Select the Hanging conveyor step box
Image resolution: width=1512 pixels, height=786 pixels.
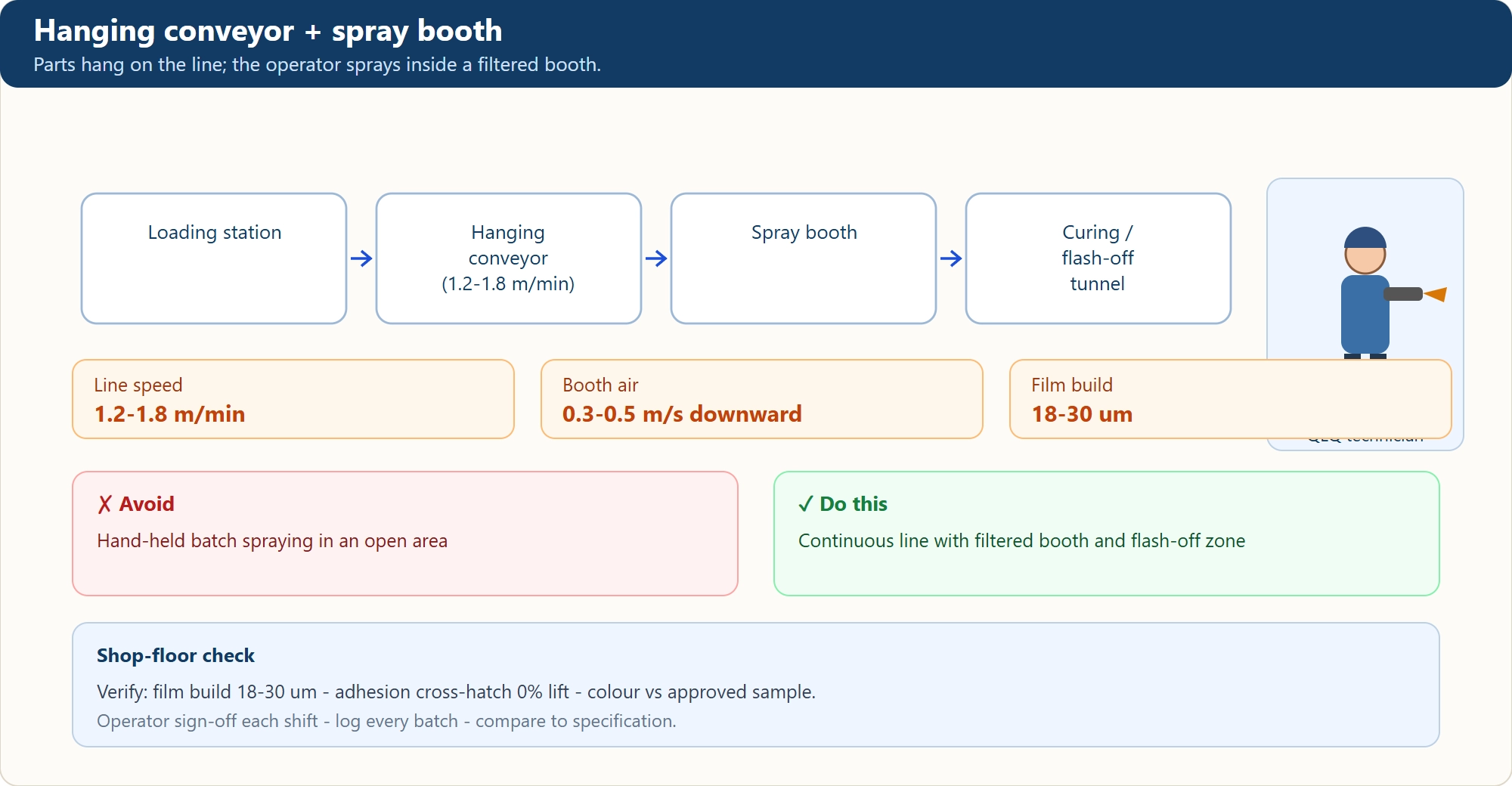509,258
